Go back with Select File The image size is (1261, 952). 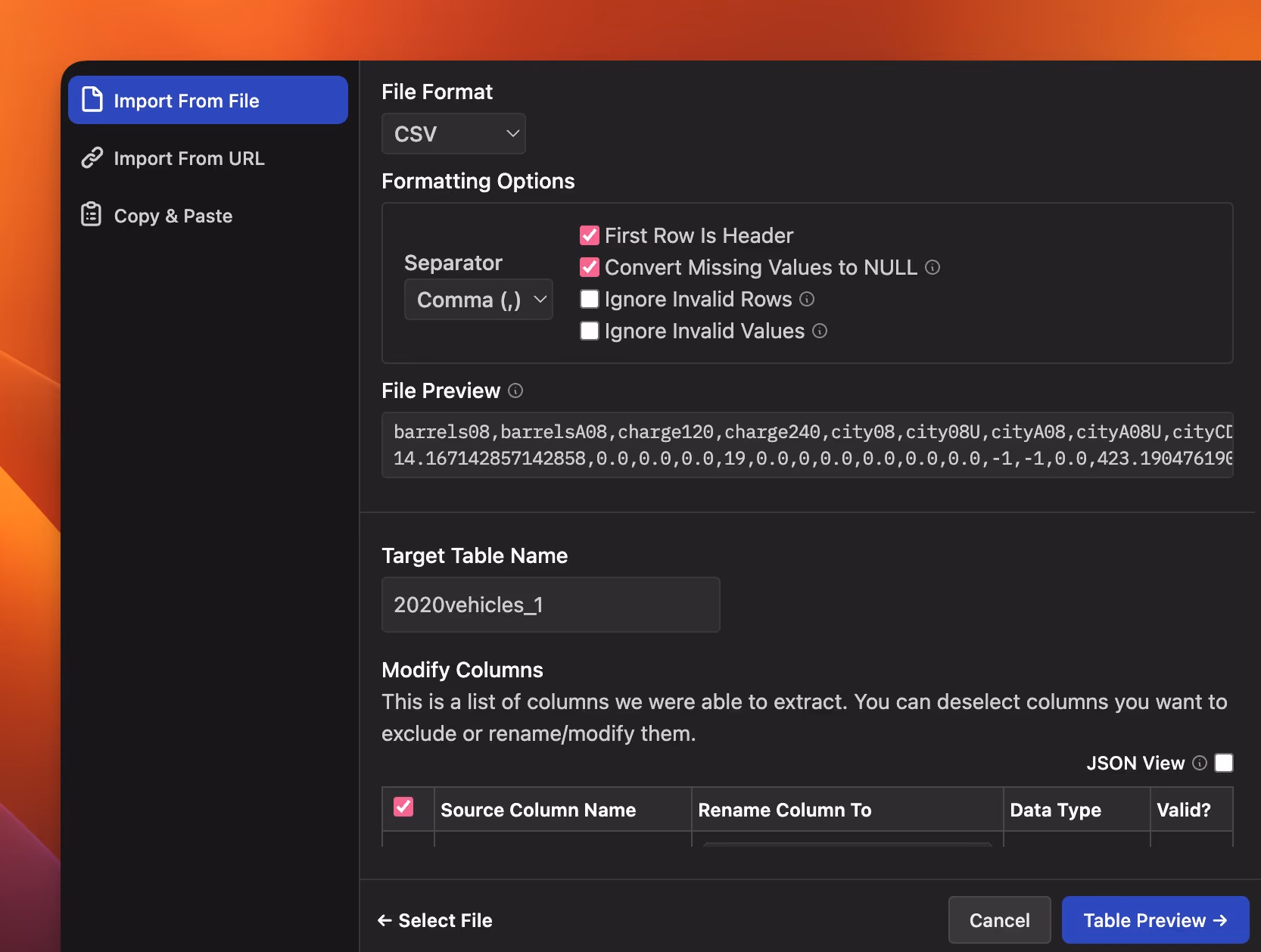tap(434, 920)
